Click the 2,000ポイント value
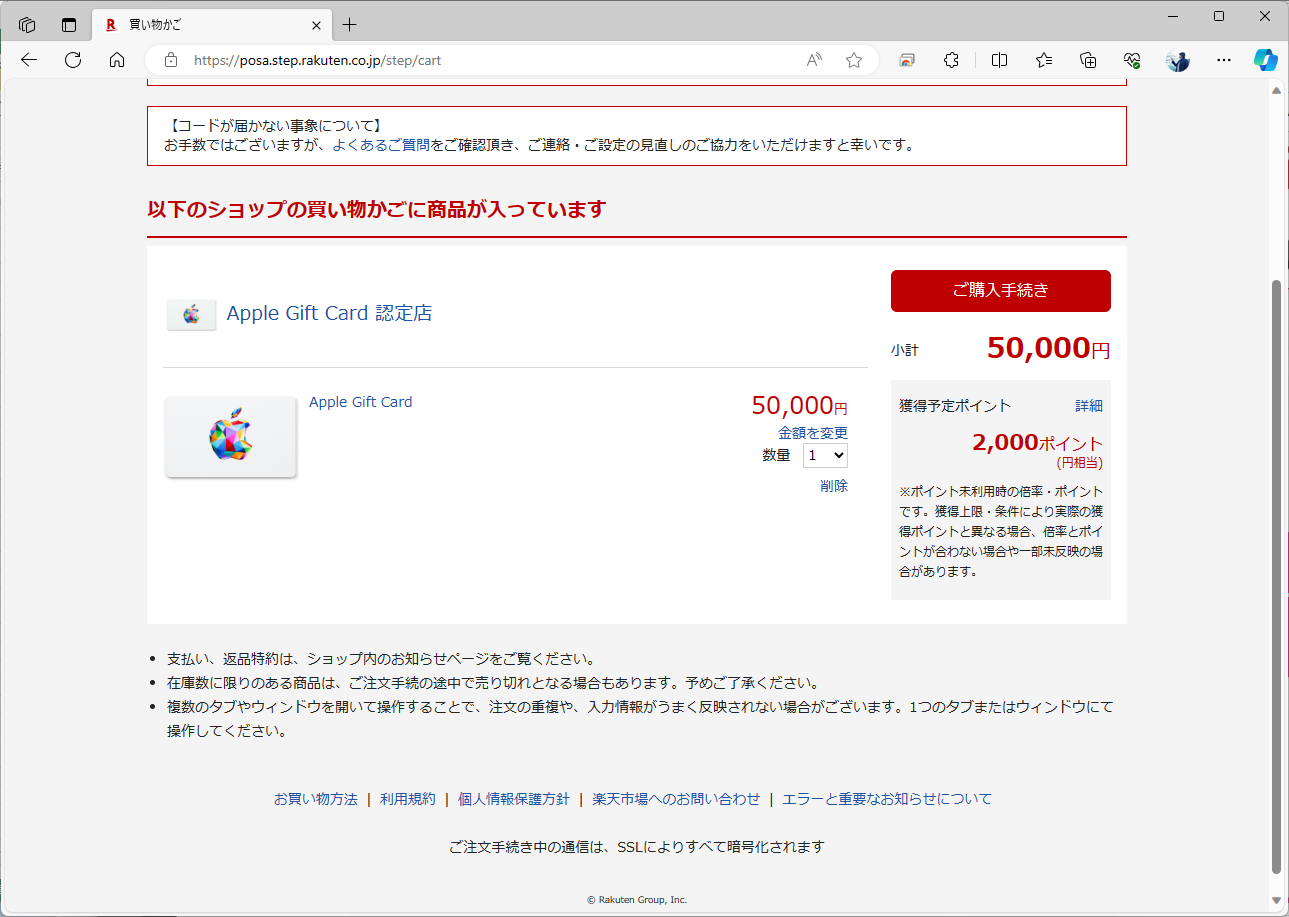This screenshot has height=917, width=1289. [1037, 443]
